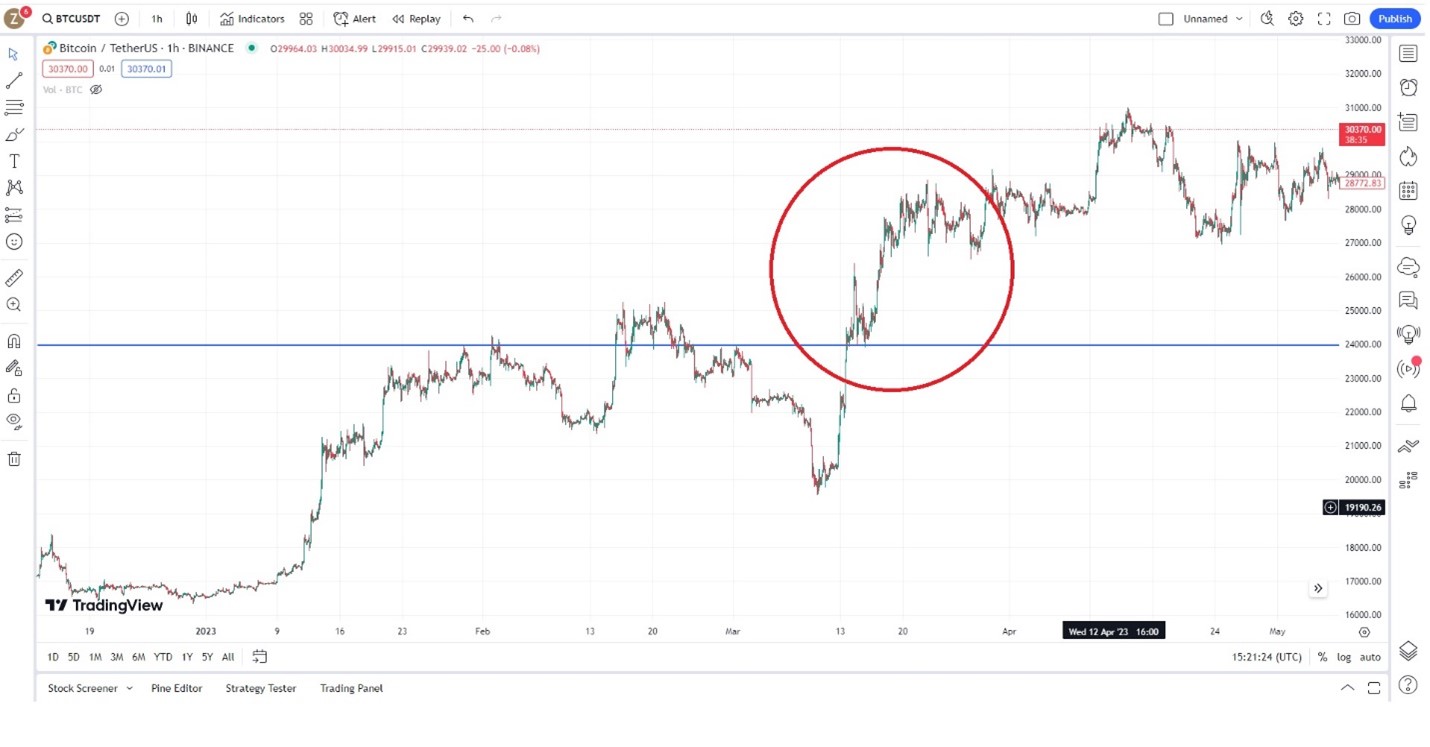Click the undo arrow
The image size is (1430, 747).
point(468,19)
